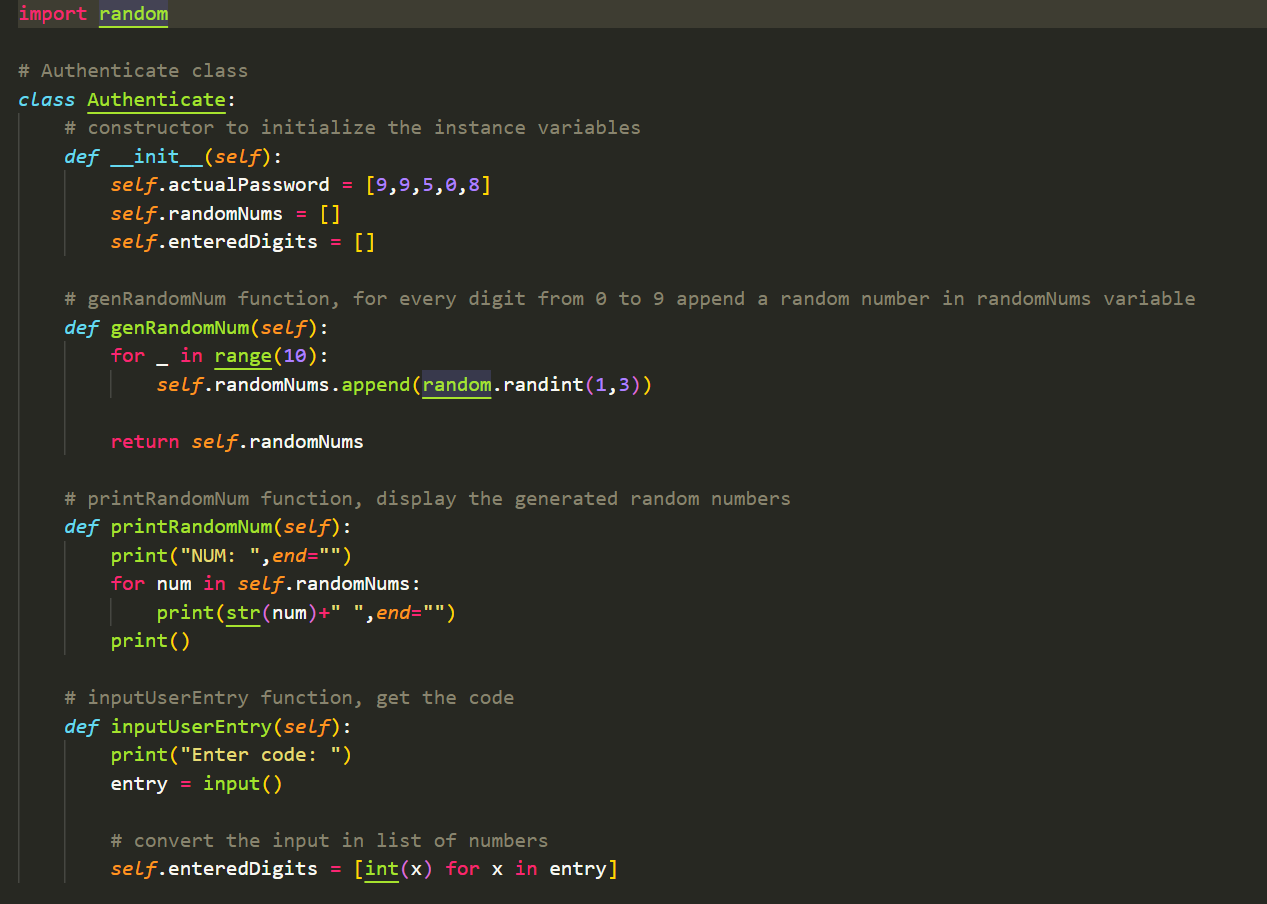Click the underlined random module import

coord(132,14)
